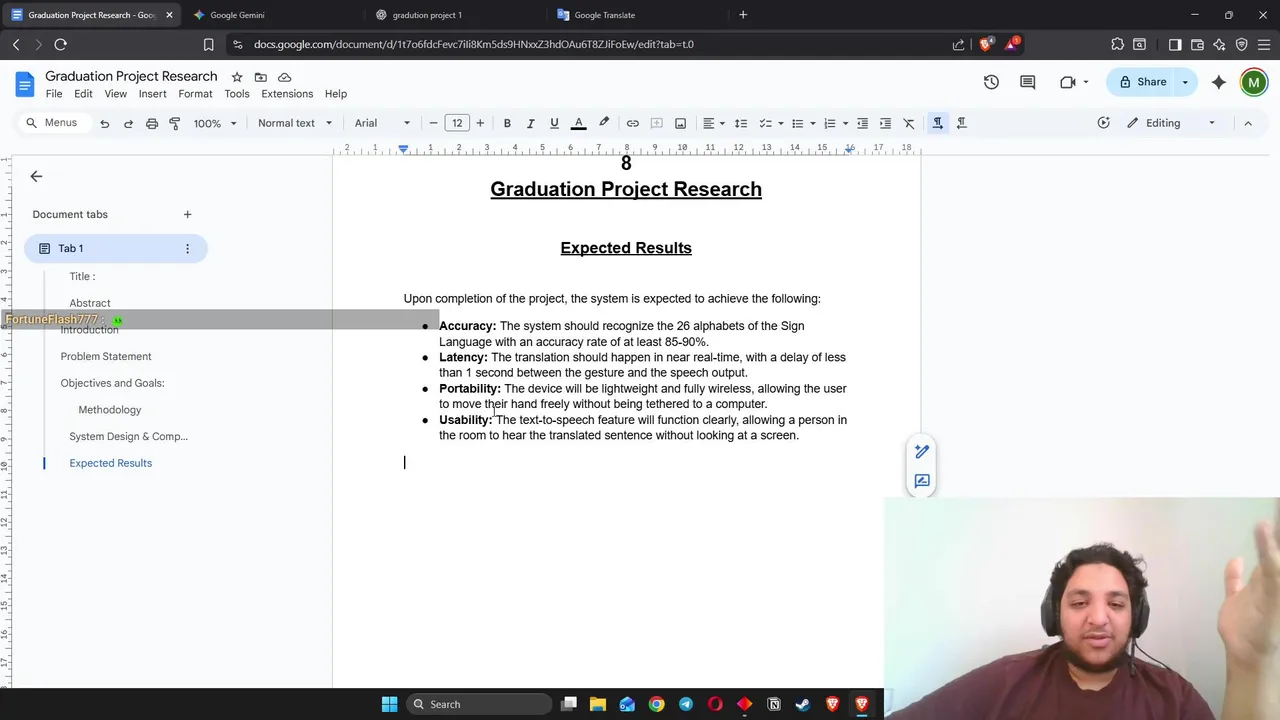This screenshot has height=720, width=1280.
Task: Open bulleted list options dropdown arrow
Action: pyautogui.click(x=813, y=123)
